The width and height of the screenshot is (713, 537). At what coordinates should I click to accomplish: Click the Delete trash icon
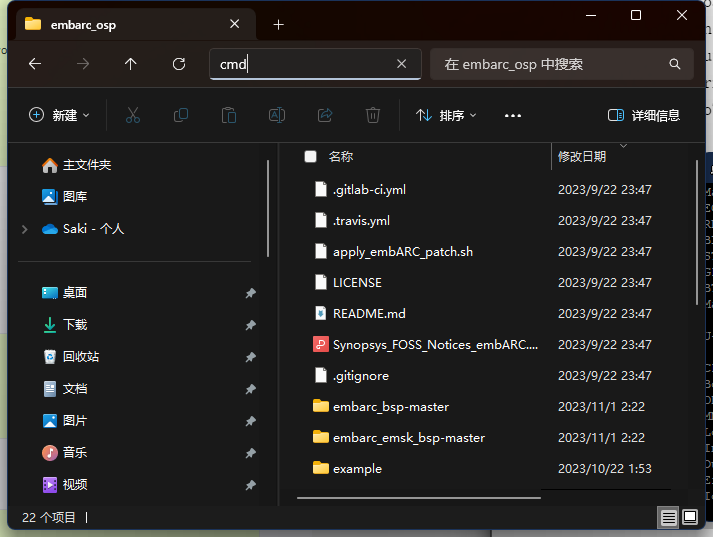[373, 116]
